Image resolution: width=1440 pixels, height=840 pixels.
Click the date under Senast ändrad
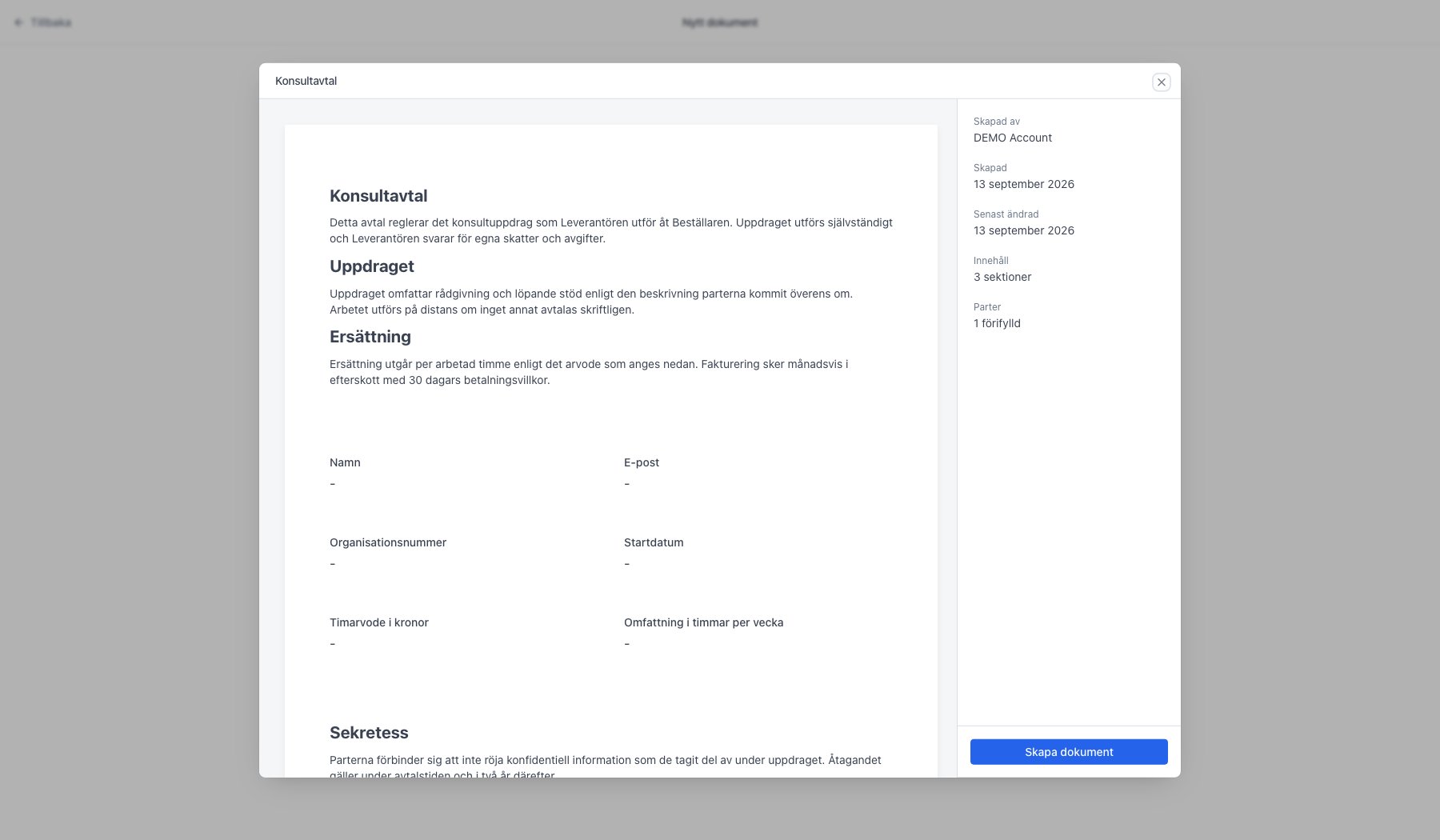pos(1024,230)
